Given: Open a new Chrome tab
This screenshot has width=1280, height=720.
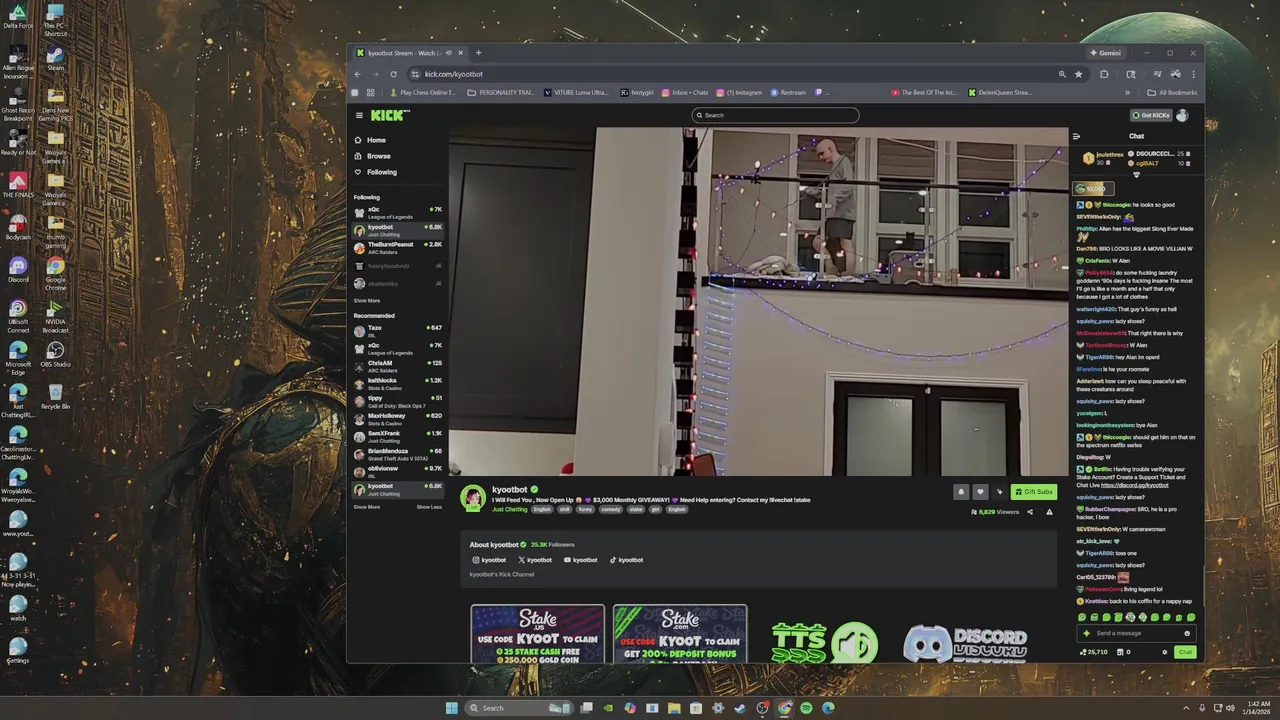Looking at the screenshot, I should pyautogui.click(x=478, y=53).
